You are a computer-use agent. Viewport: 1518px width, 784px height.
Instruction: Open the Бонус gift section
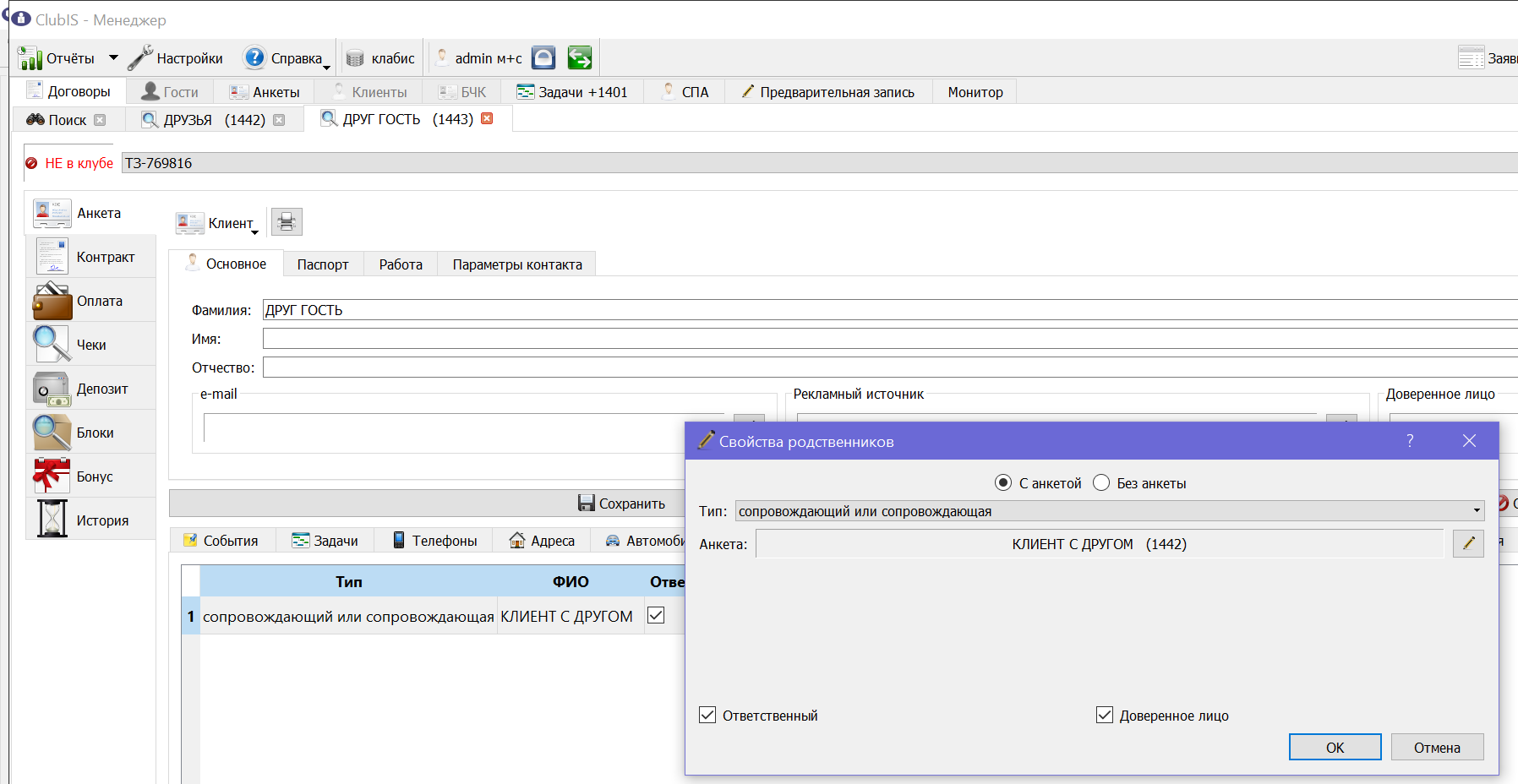[x=91, y=476]
